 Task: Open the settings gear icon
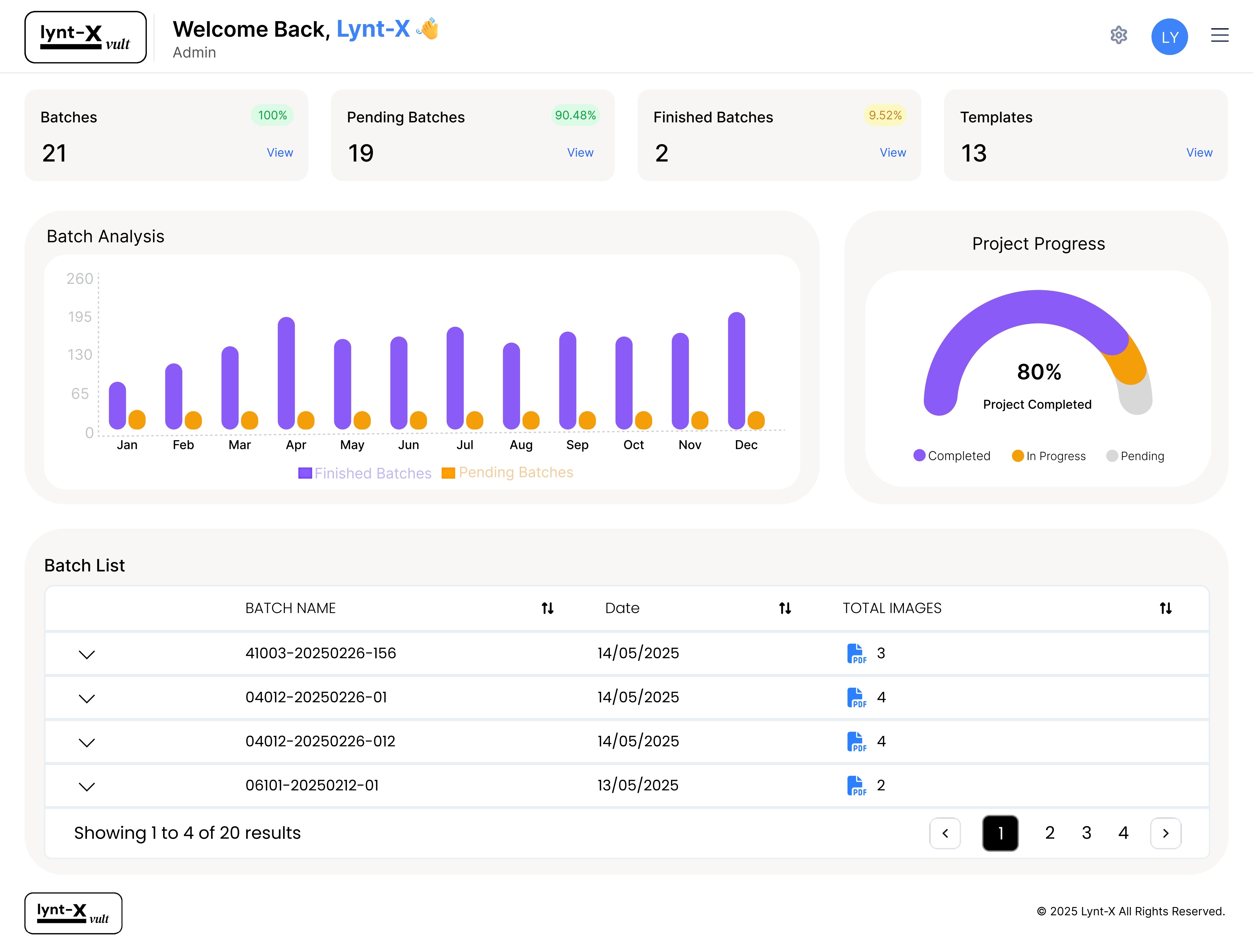[1119, 35]
